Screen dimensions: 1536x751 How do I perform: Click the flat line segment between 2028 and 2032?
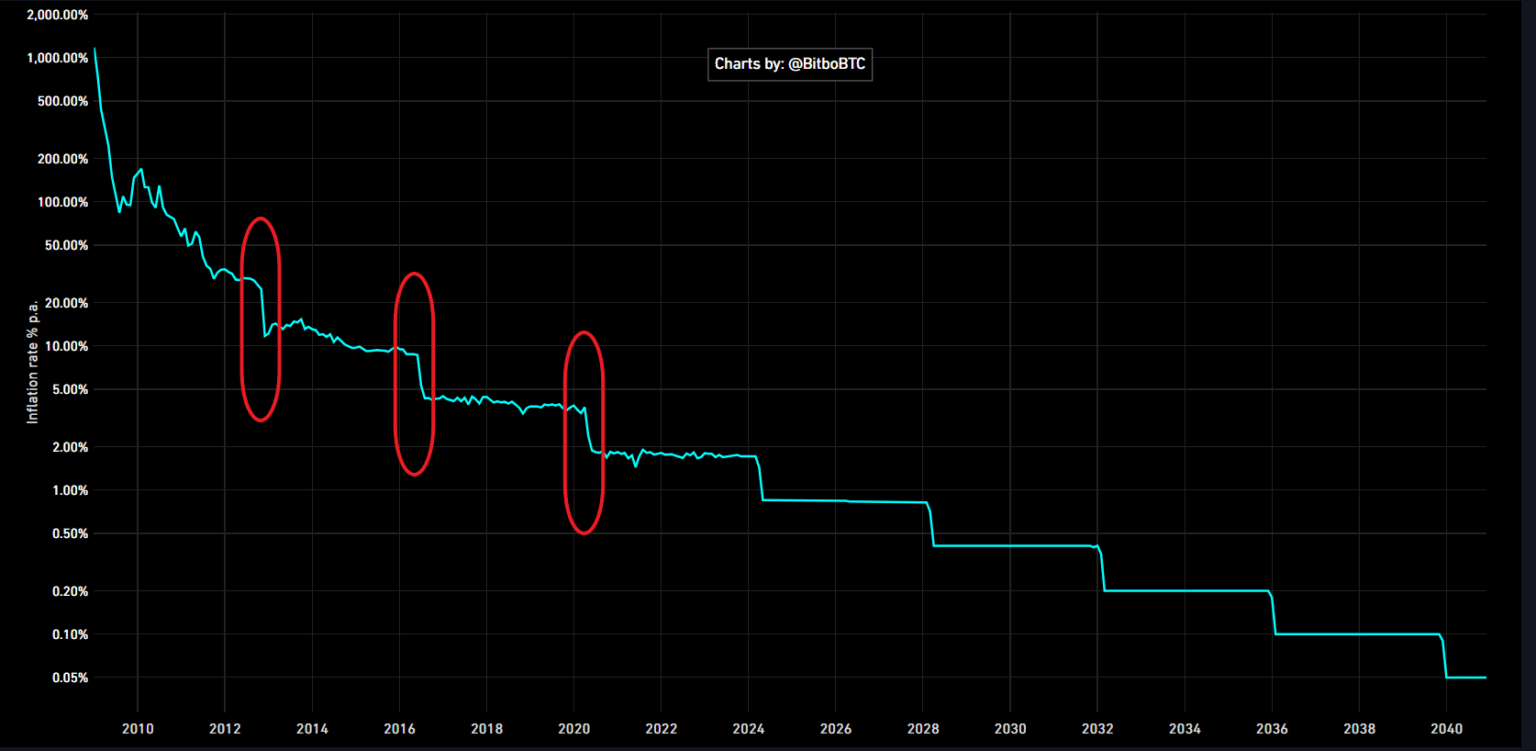1010,546
